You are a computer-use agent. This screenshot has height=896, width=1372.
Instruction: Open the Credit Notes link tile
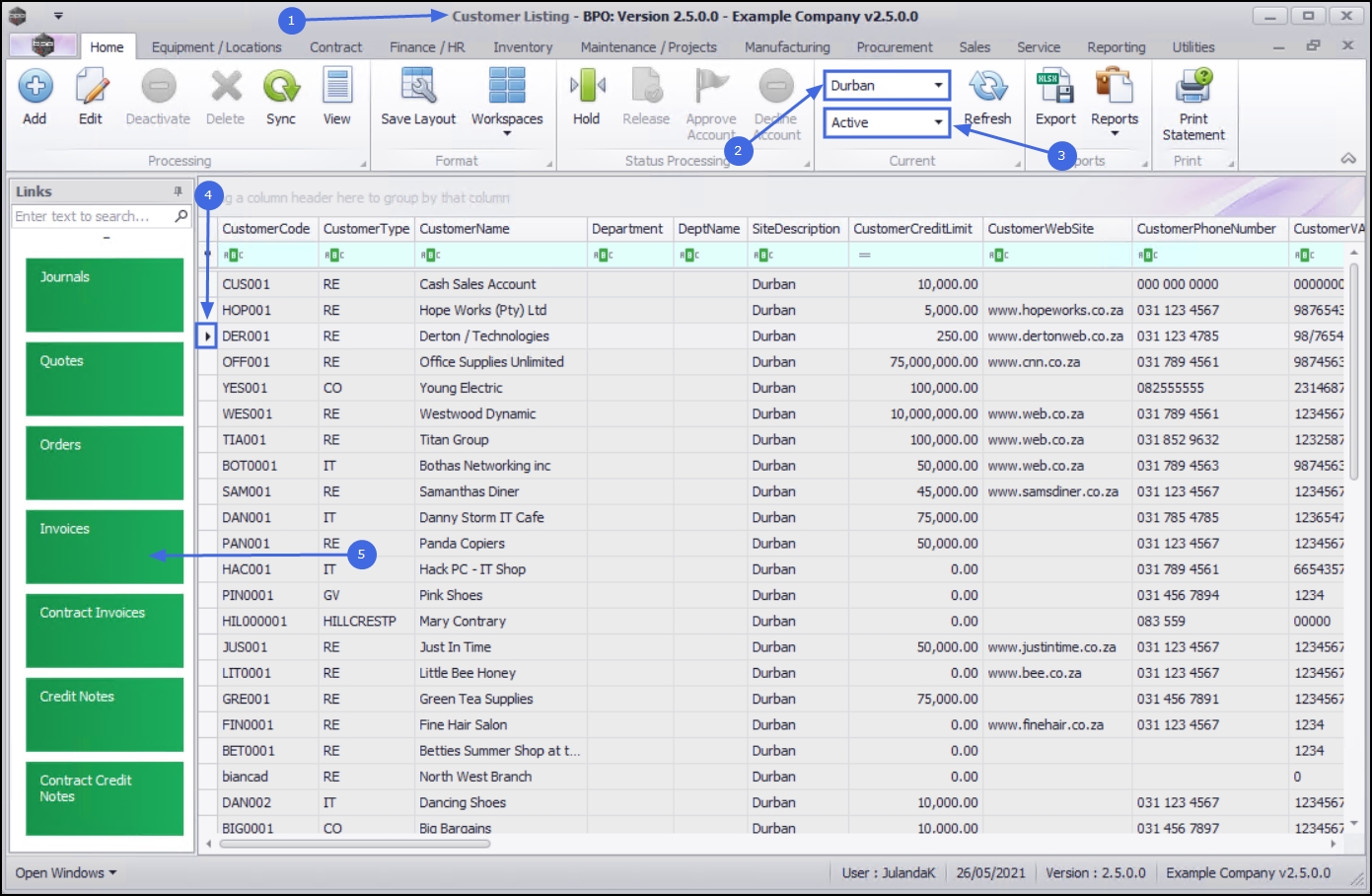tap(105, 714)
